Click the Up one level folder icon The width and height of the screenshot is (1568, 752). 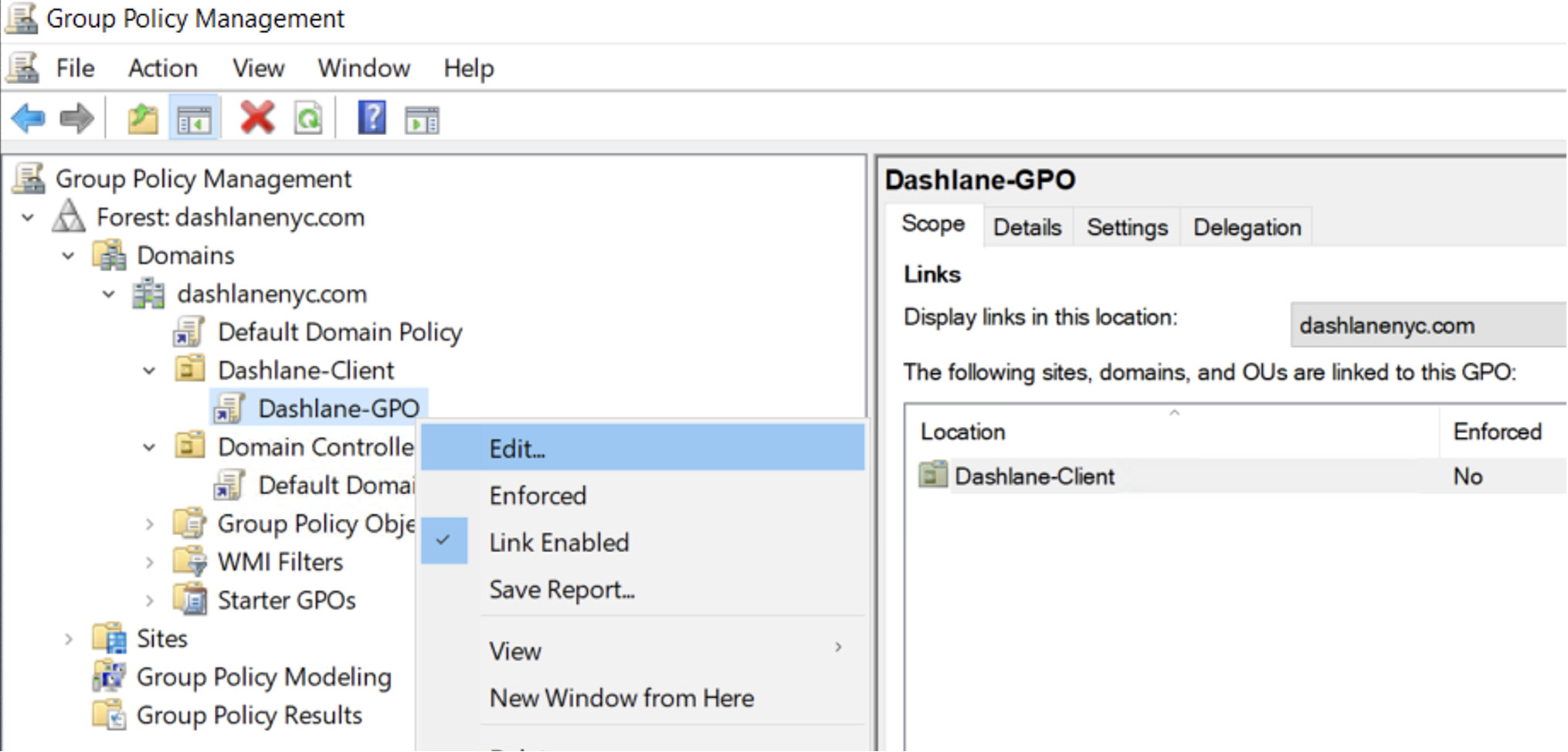(143, 119)
